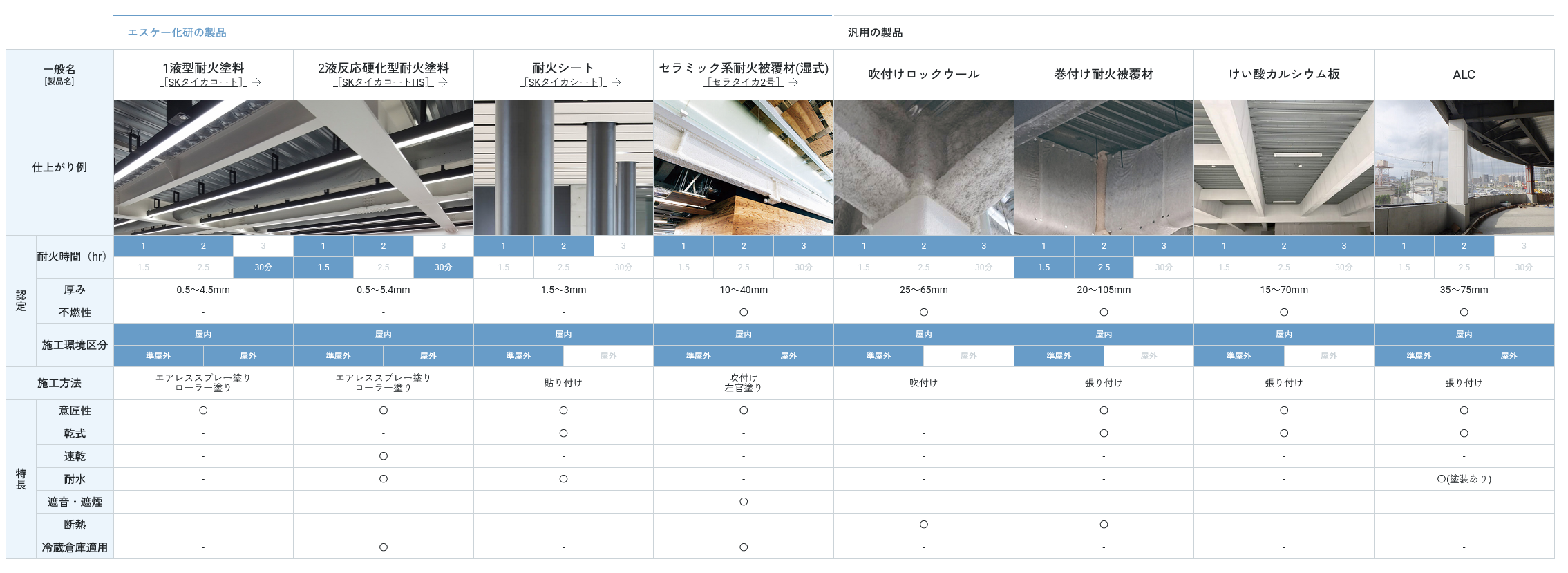Open the セラミック系耐火被覆材 finish example image
This screenshot has height=573, width=1568.
point(744,167)
